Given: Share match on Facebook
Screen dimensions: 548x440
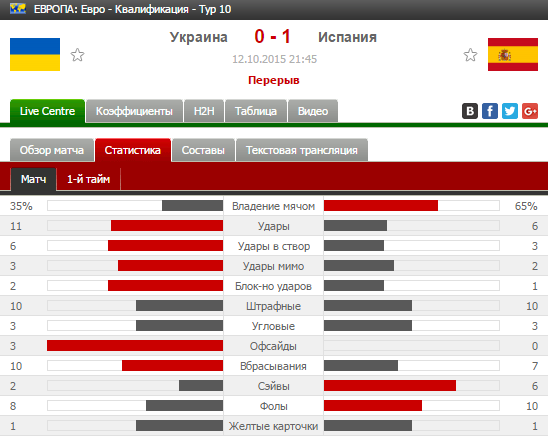Looking at the screenshot, I should coord(490,111).
